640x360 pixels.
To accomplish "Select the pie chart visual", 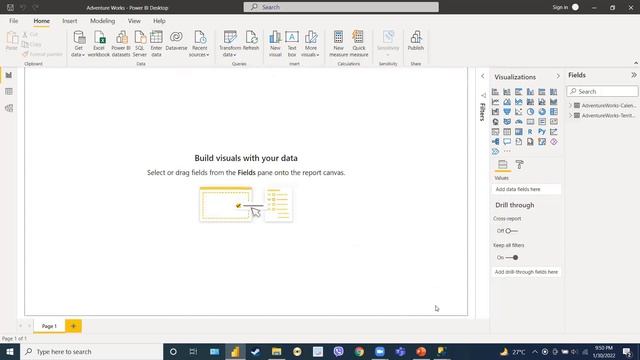I will point(530,111).
